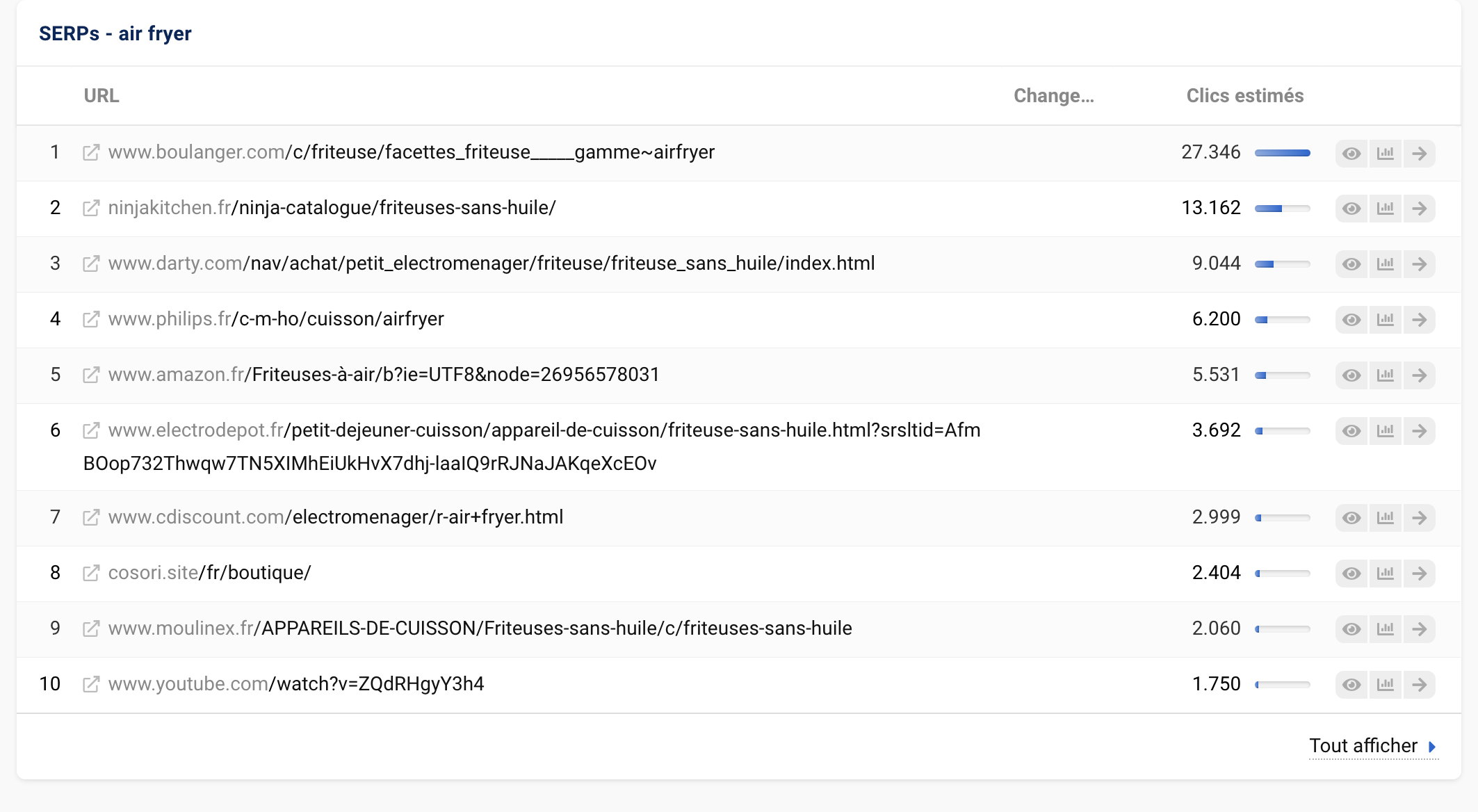The image size is (1478, 812).
Task: Show chart history for darty.com row
Action: (1386, 263)
